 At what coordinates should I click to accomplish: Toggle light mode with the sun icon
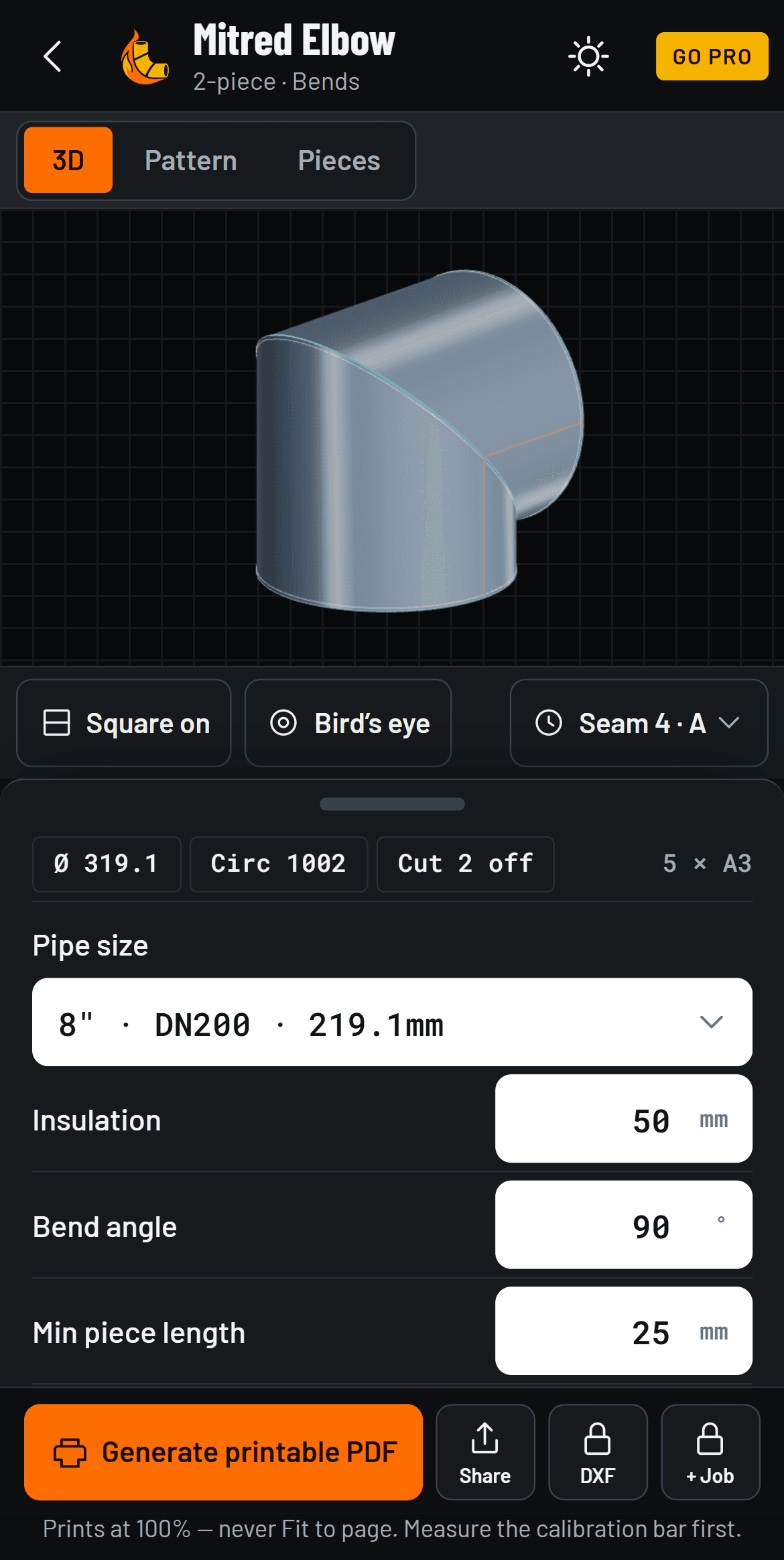pos(588,56)
